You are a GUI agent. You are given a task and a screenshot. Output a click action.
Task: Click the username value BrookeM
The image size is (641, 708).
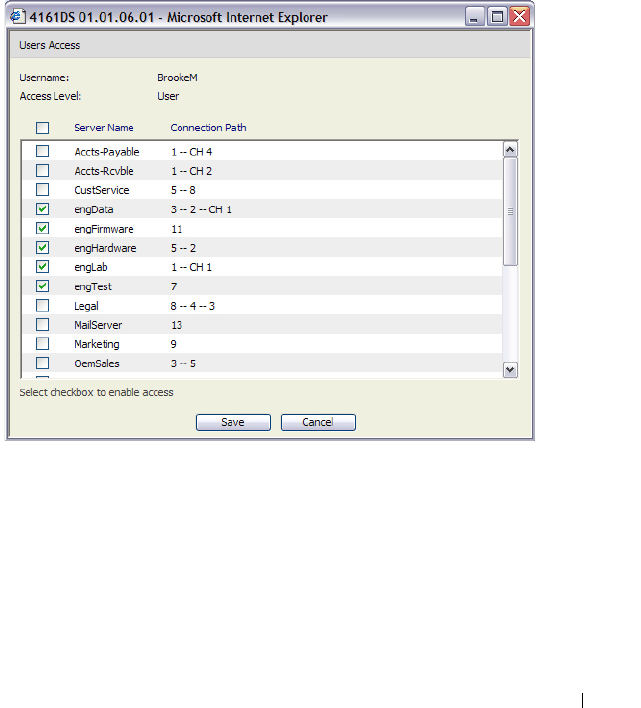point(177,78)
